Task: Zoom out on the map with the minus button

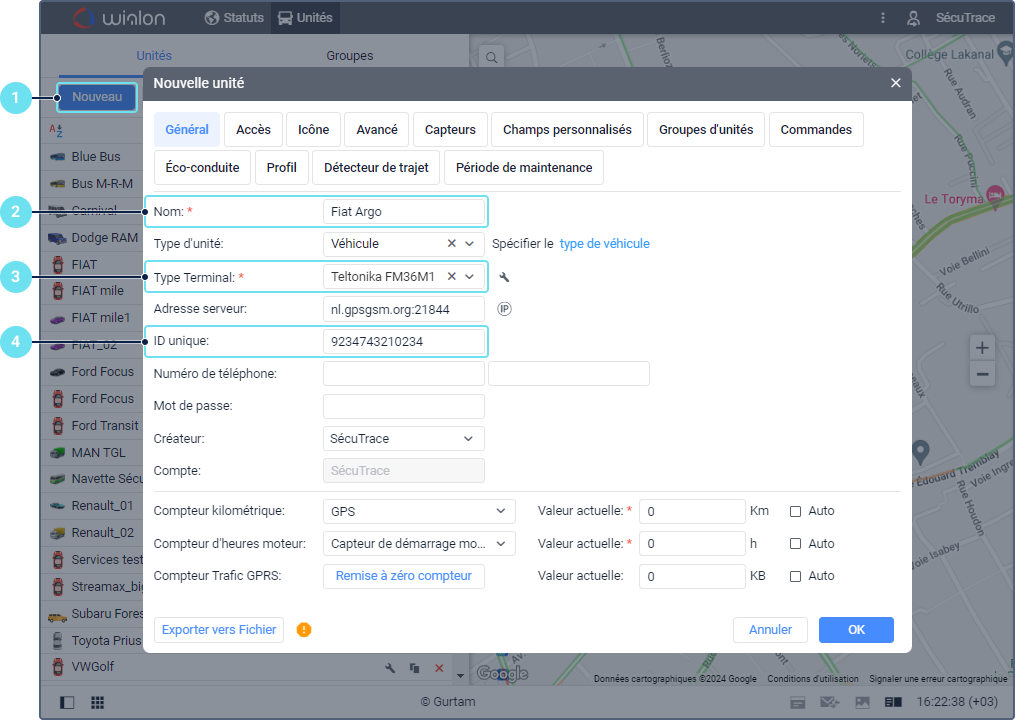Action: [x=982, y=374]
